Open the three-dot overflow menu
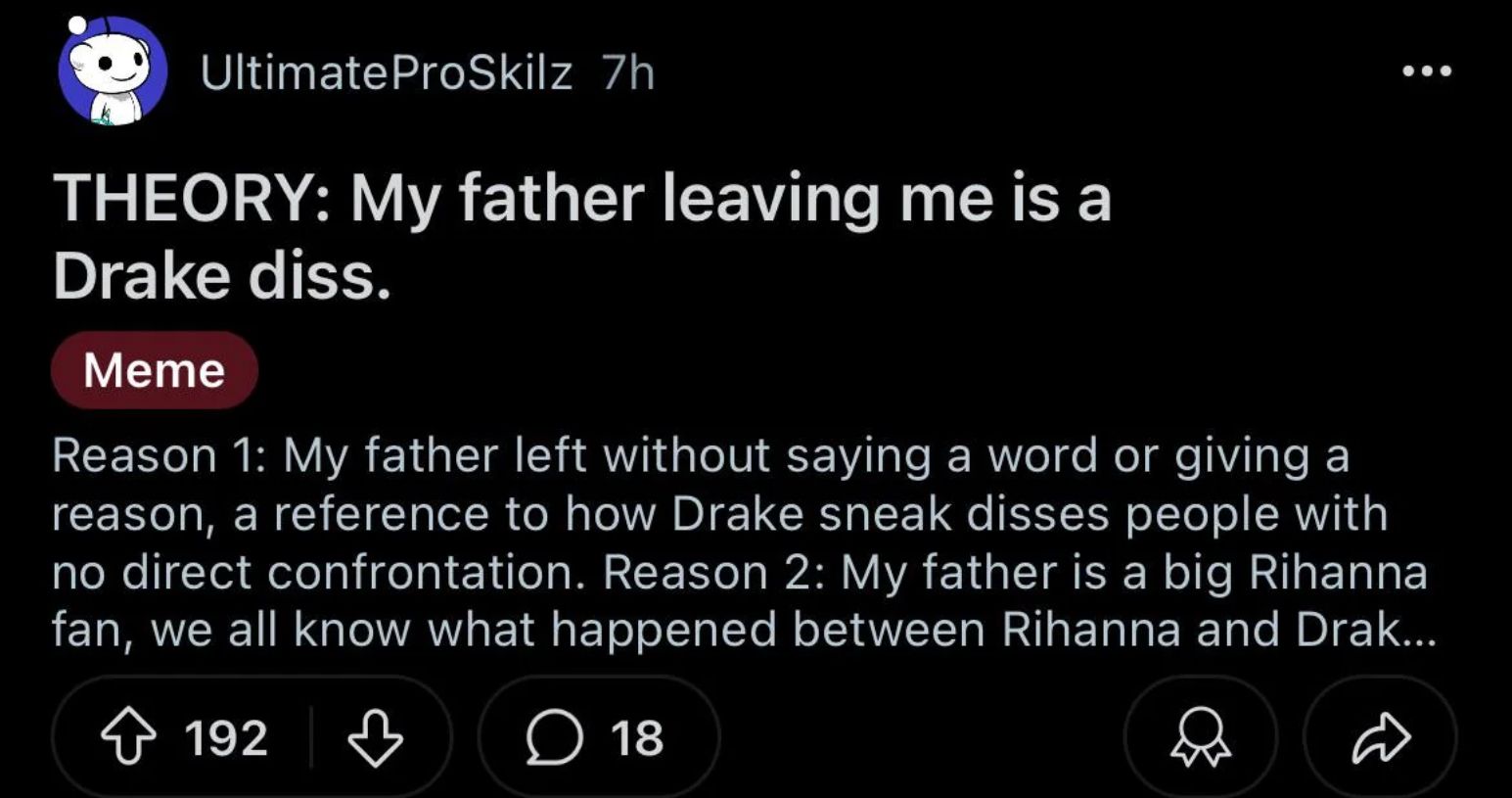Image resolution: width=1512 pixels, height=798 pixels. (x=1426, y=70)
